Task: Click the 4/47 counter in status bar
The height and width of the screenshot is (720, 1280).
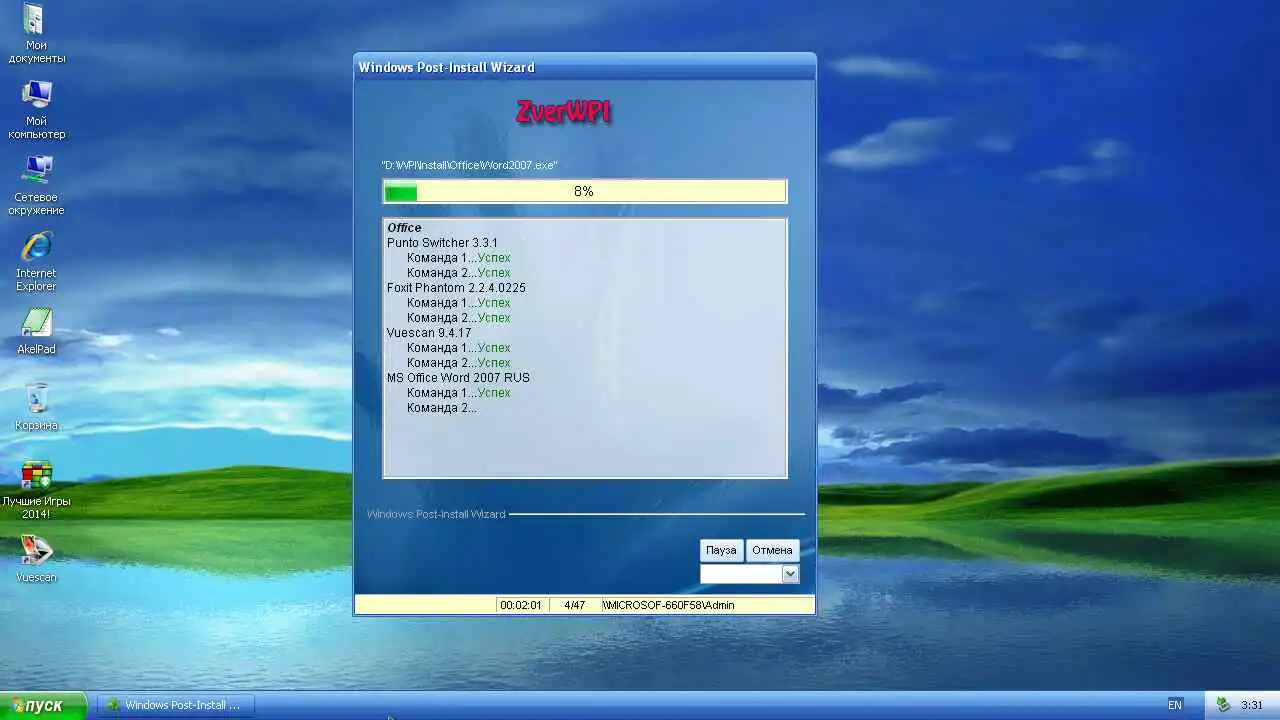Action: pos(574,605)
